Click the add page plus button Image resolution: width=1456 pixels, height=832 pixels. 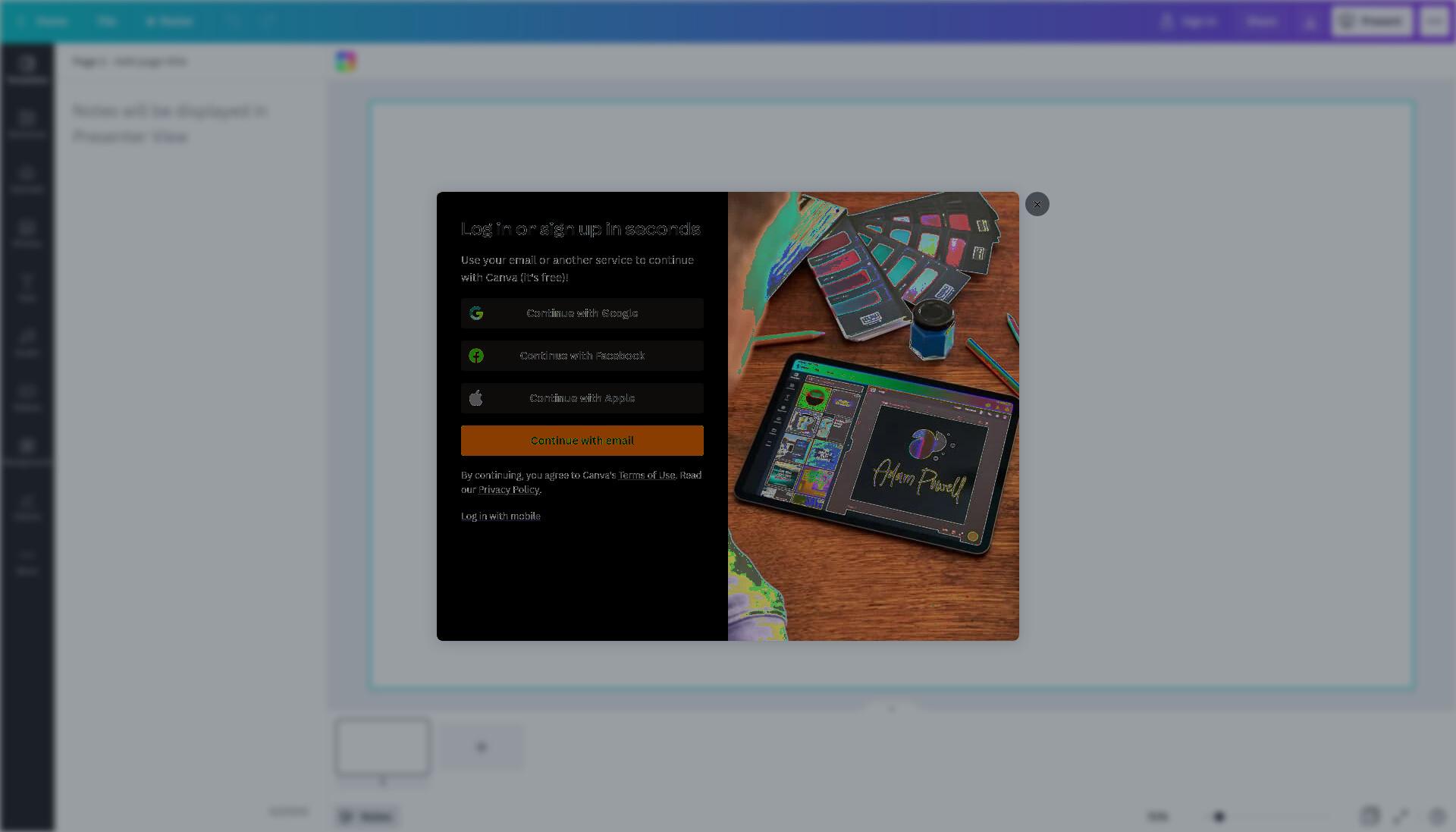tap(481, 747)
